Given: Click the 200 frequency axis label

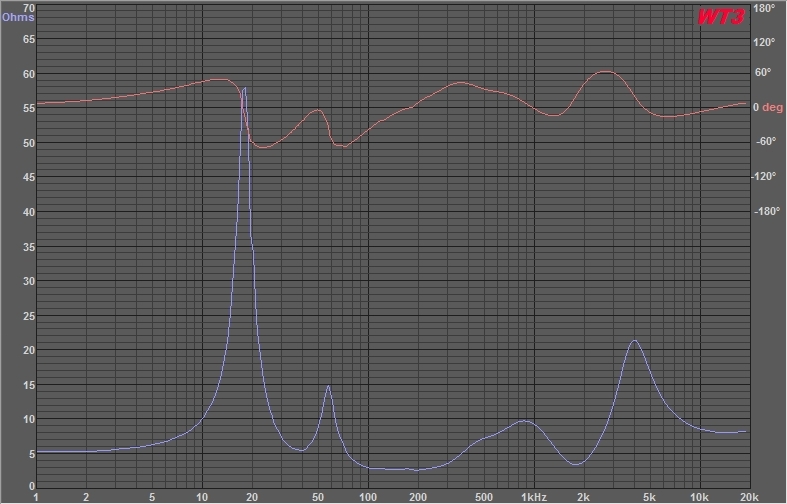Looking at the screenshot, I should point(418,497).
